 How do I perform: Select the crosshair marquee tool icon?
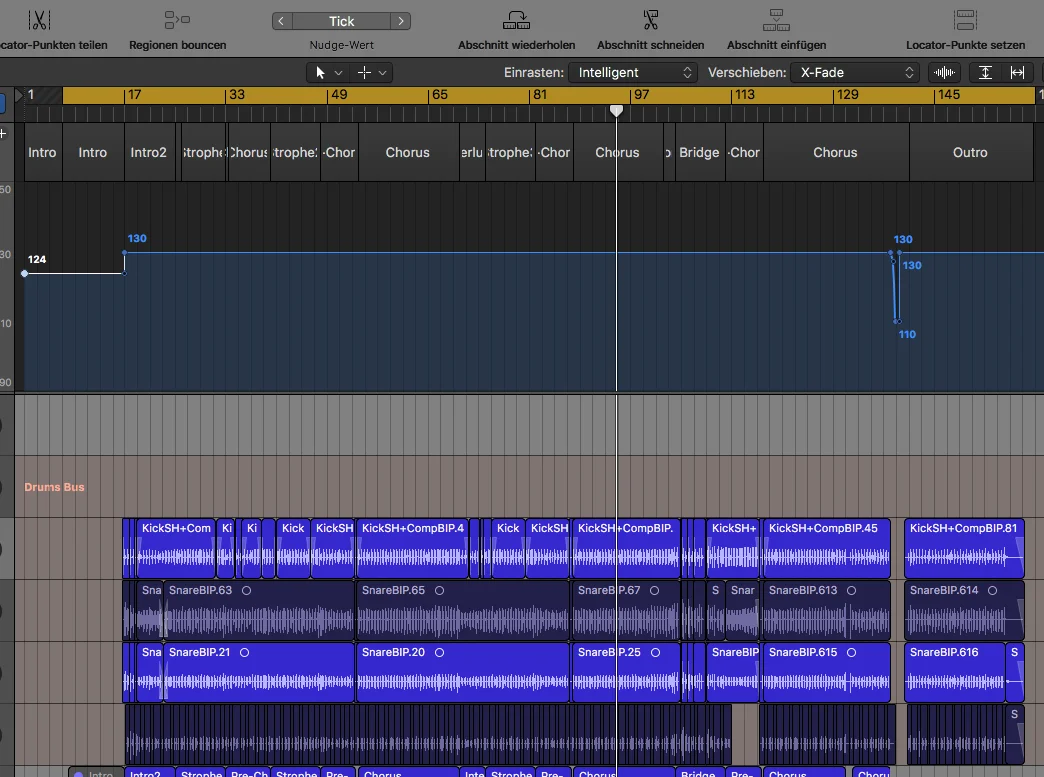pos(364,73)
